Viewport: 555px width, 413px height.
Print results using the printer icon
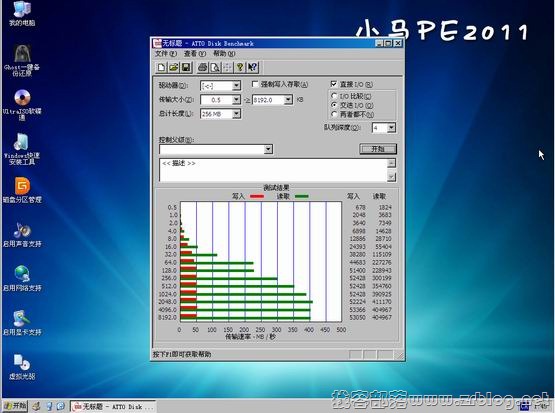[x=202, y=67]
